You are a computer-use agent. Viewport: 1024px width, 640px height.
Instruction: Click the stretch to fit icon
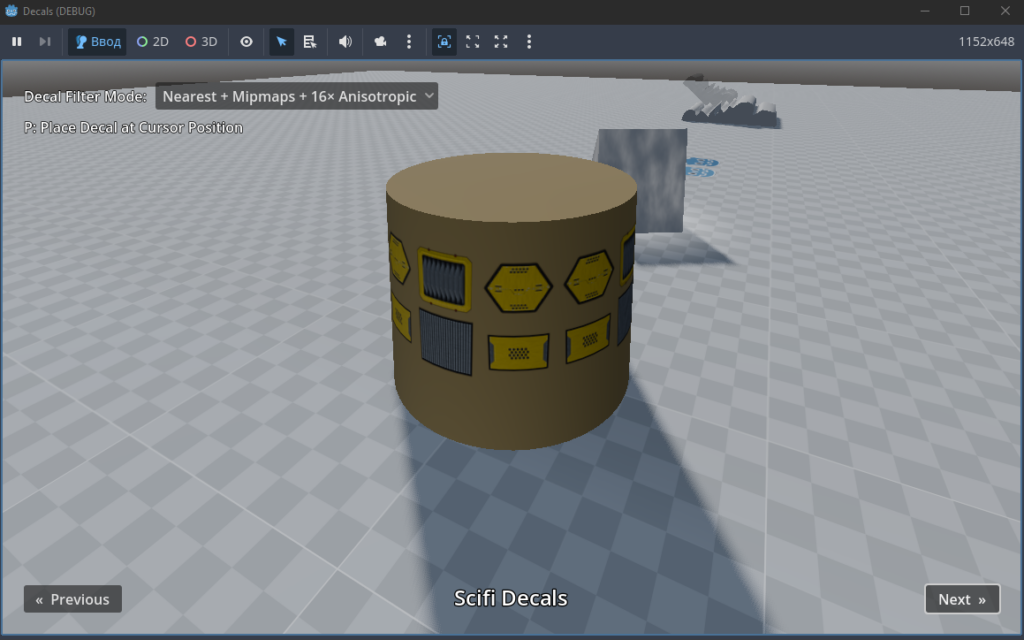(501, 42)
